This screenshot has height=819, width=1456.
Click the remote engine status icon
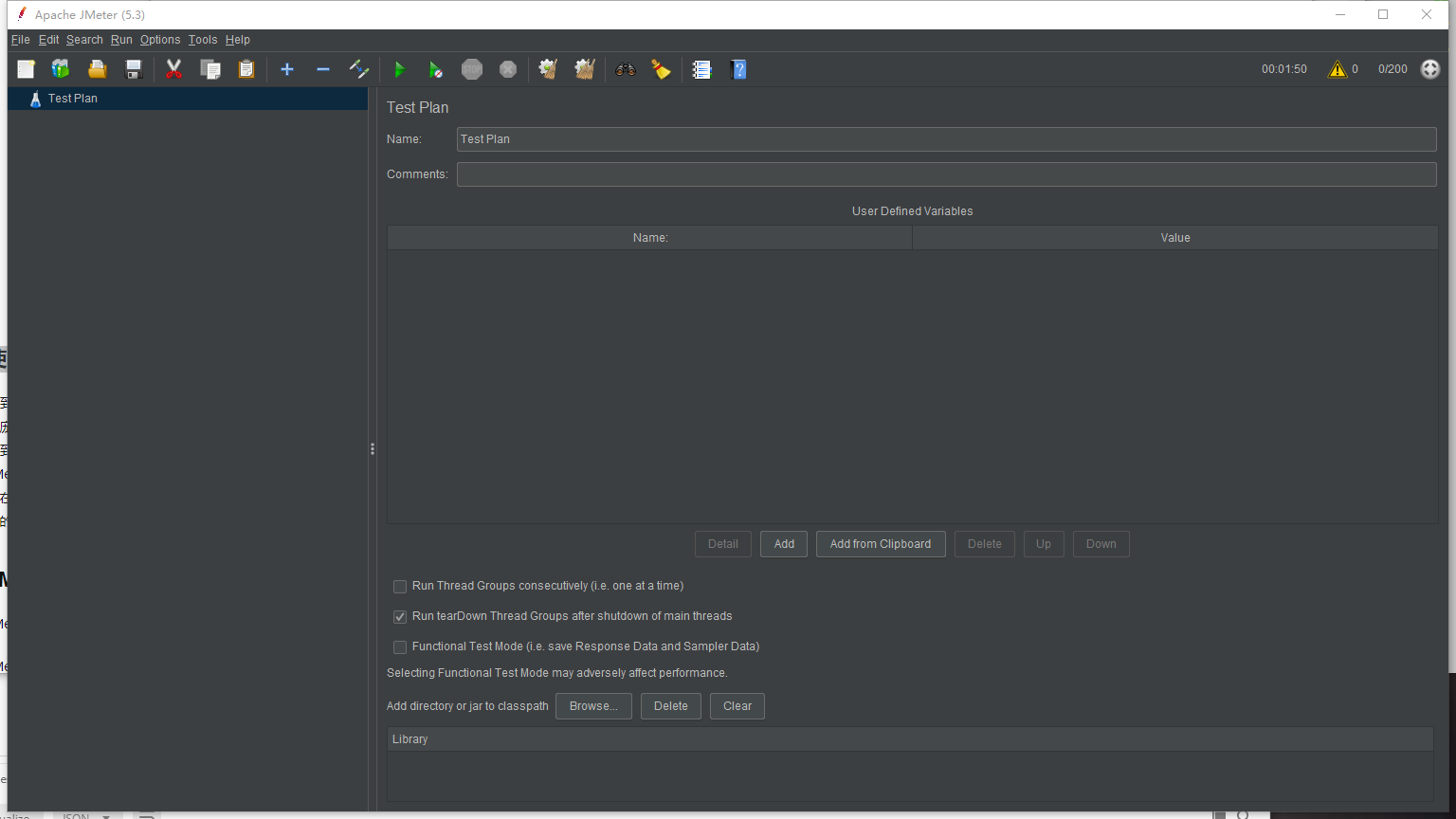(x=1430, y=69)
